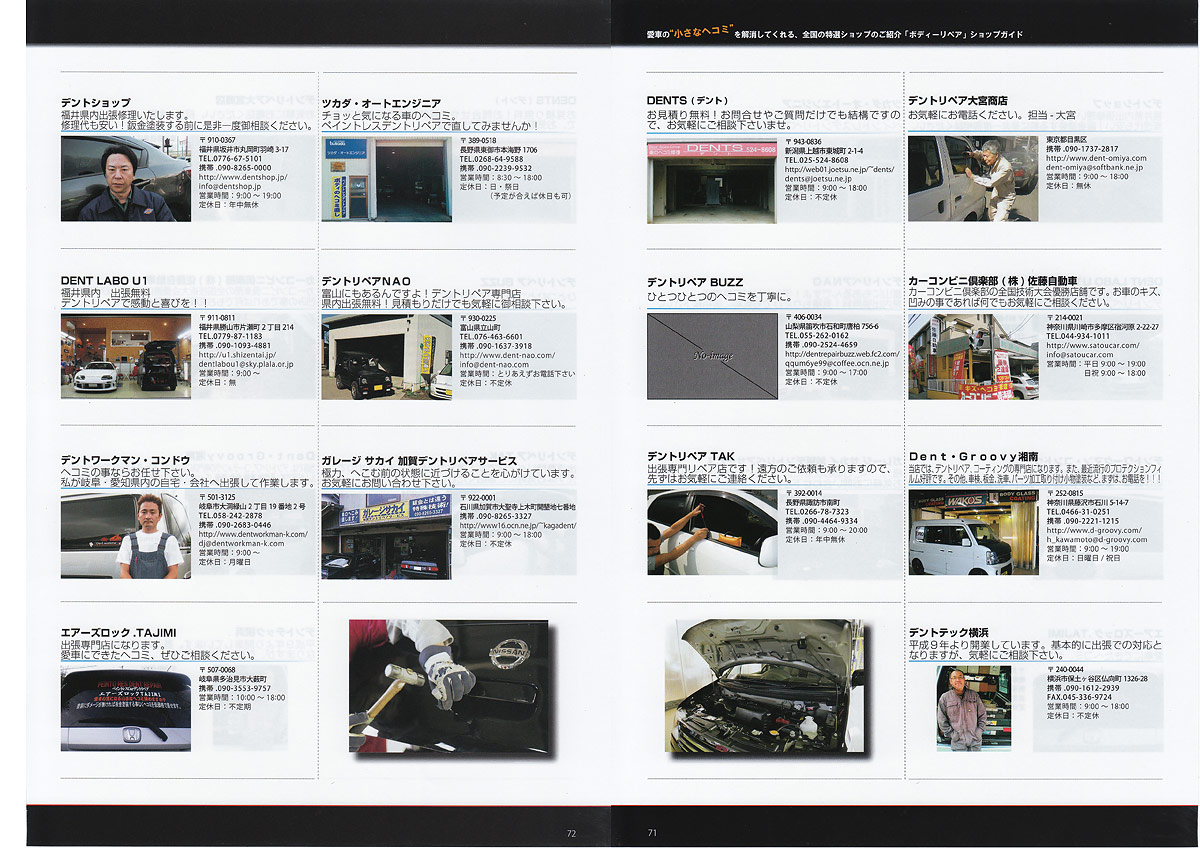The width and height of the screenshot is (1200, 848).
Task: Open the www.dent-omiya.com link
Action: (x=1095, y=158)
